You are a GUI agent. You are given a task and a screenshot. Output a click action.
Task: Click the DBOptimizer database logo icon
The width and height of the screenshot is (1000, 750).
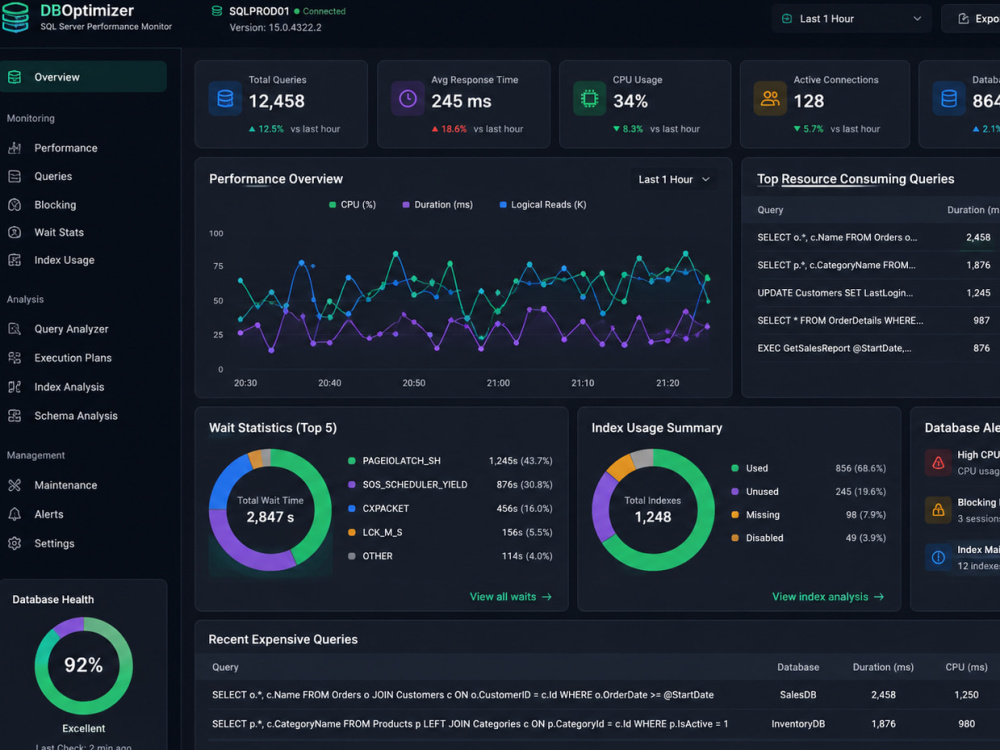(15, 17)
